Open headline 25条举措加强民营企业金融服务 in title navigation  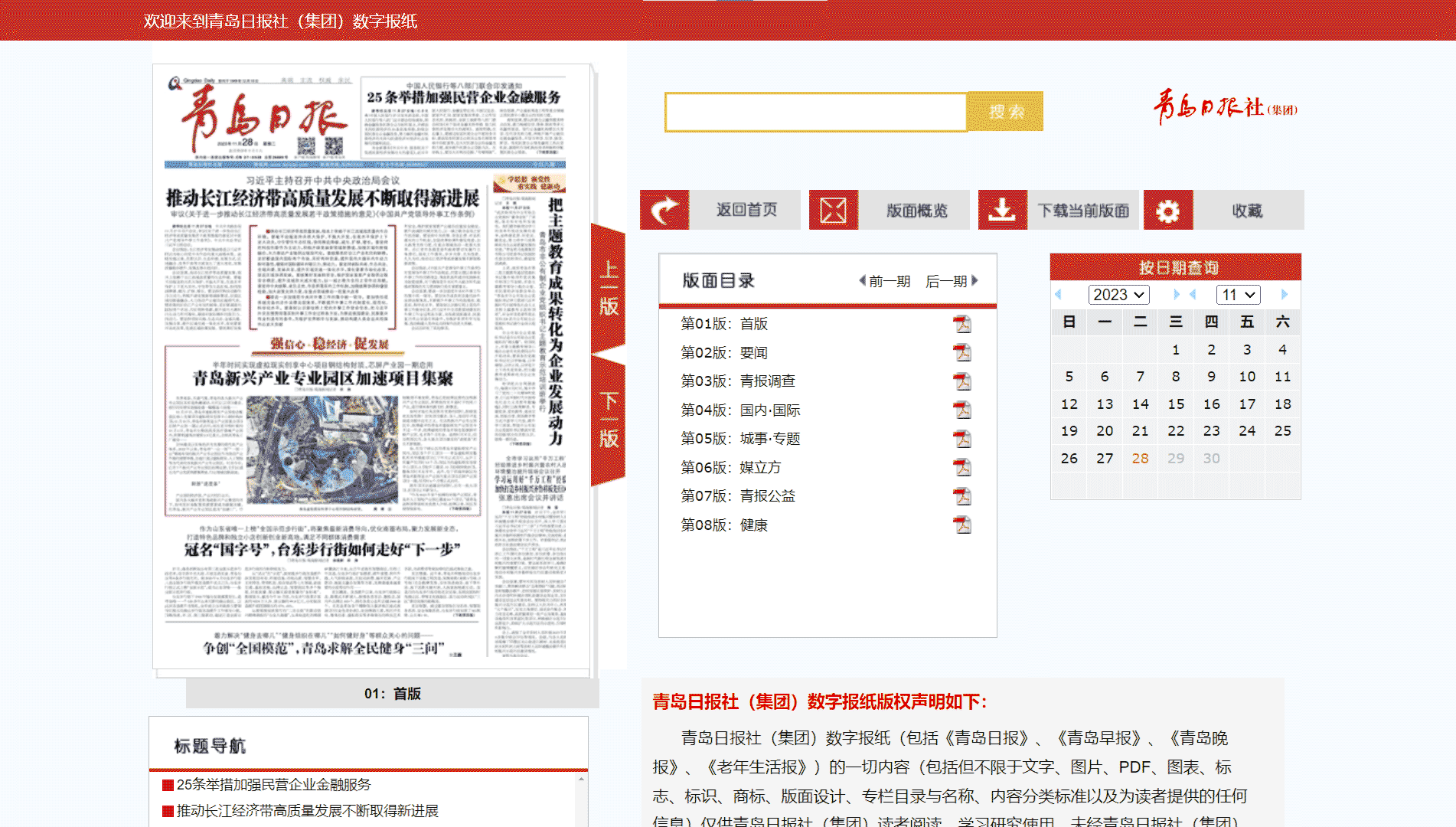[273, 785]
